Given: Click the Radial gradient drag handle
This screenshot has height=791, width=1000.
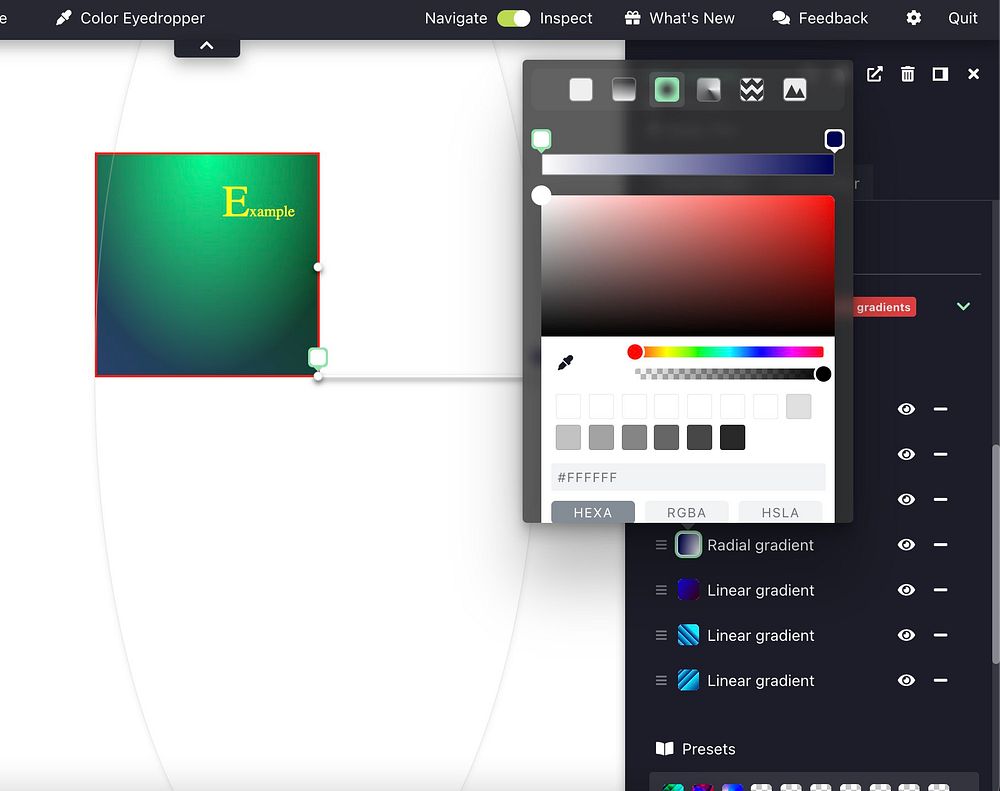Looking at the screenshot, I should pos(661,545).
